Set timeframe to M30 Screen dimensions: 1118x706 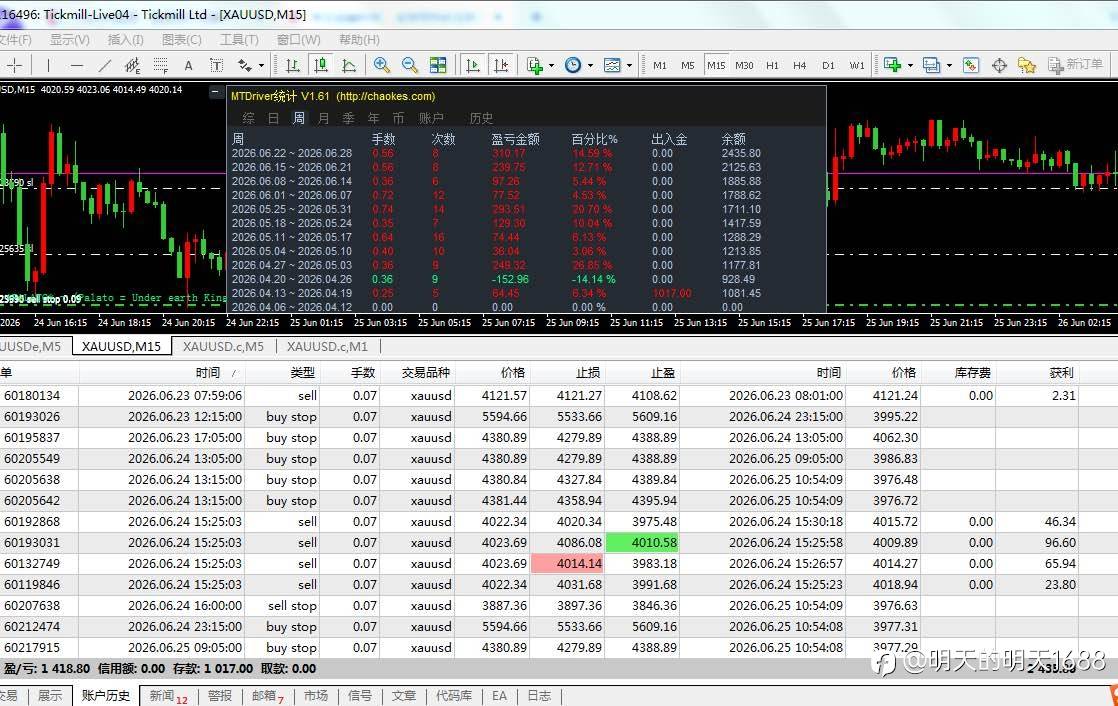(744, 66)
